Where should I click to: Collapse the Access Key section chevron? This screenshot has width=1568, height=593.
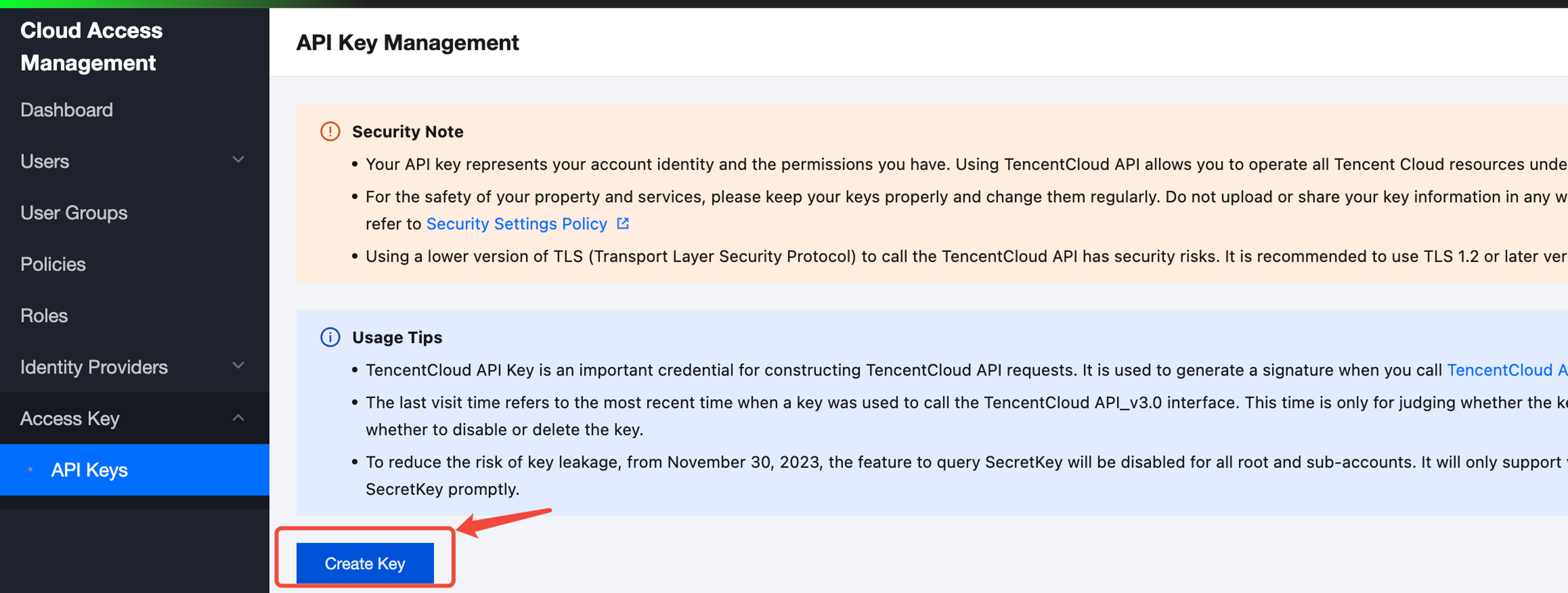tap(238, 418)
